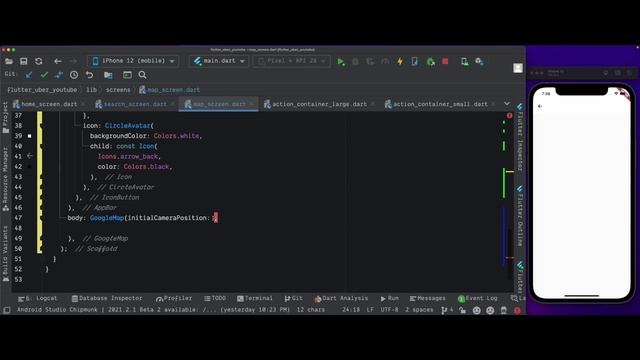Screen dimensions: 640x360
Task: Click the red error indicator in editor corner
Action: click(509, 116)
